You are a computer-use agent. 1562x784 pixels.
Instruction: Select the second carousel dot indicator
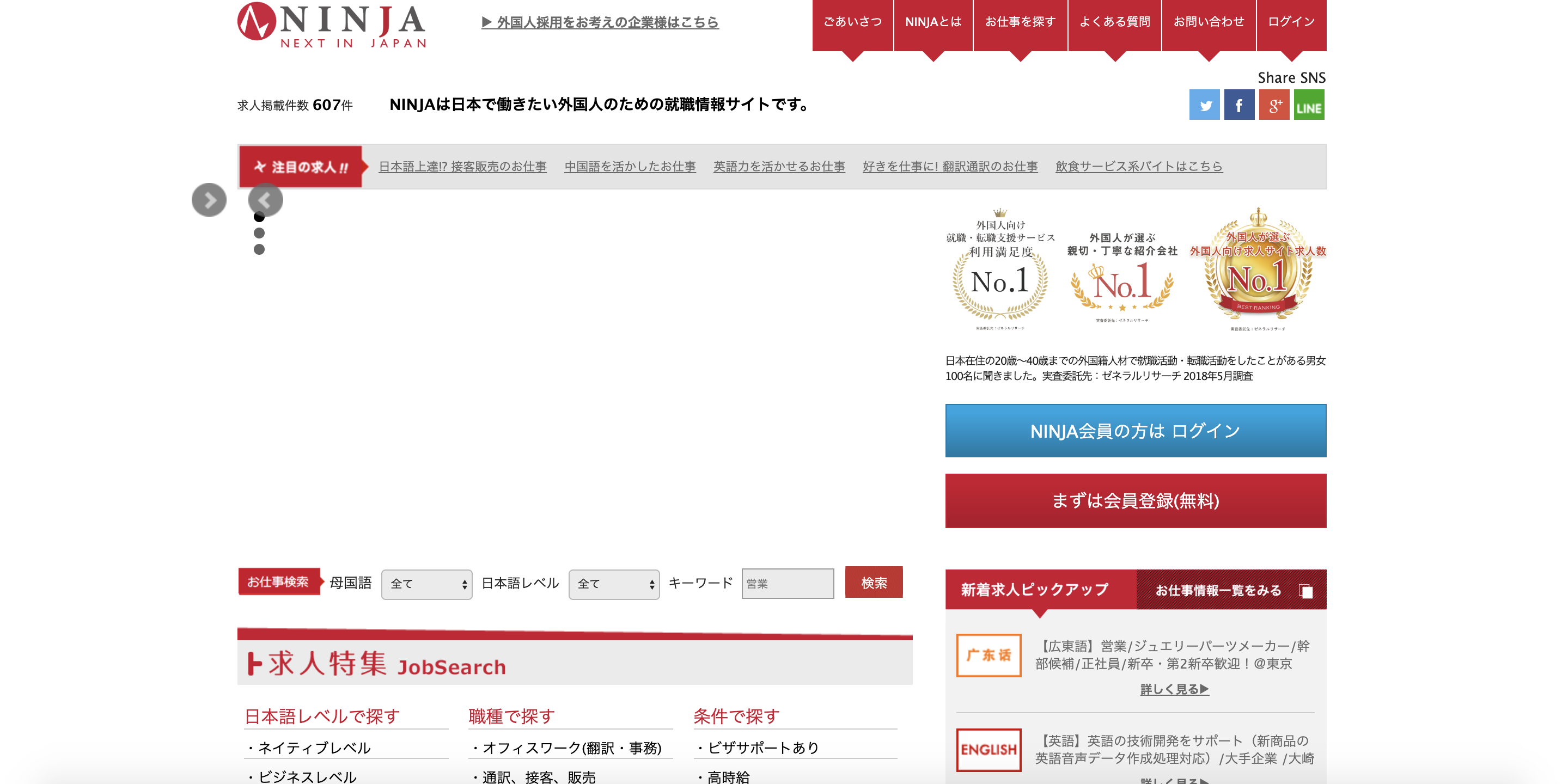259,233
